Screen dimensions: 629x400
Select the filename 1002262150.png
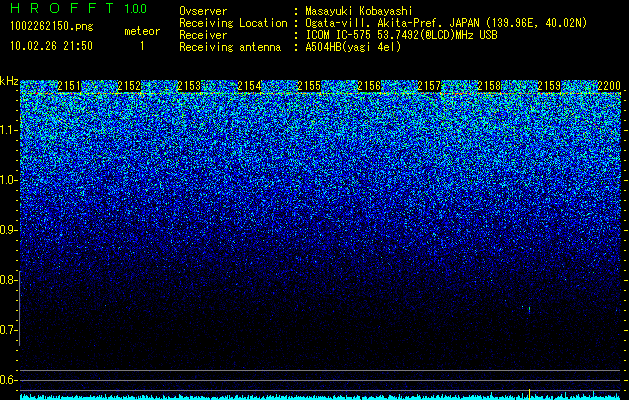point(52,27)
